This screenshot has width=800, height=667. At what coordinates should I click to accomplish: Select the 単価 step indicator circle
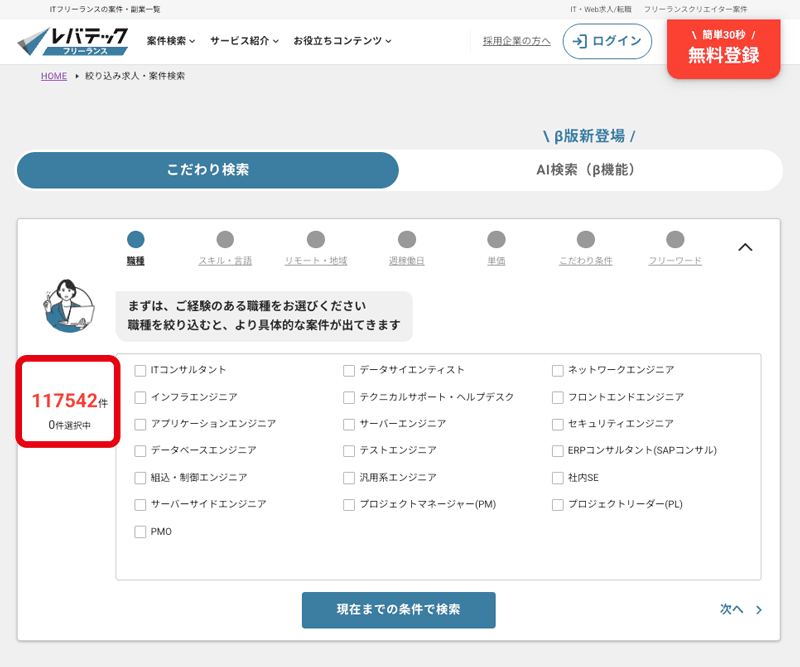[x=496, y=240]
